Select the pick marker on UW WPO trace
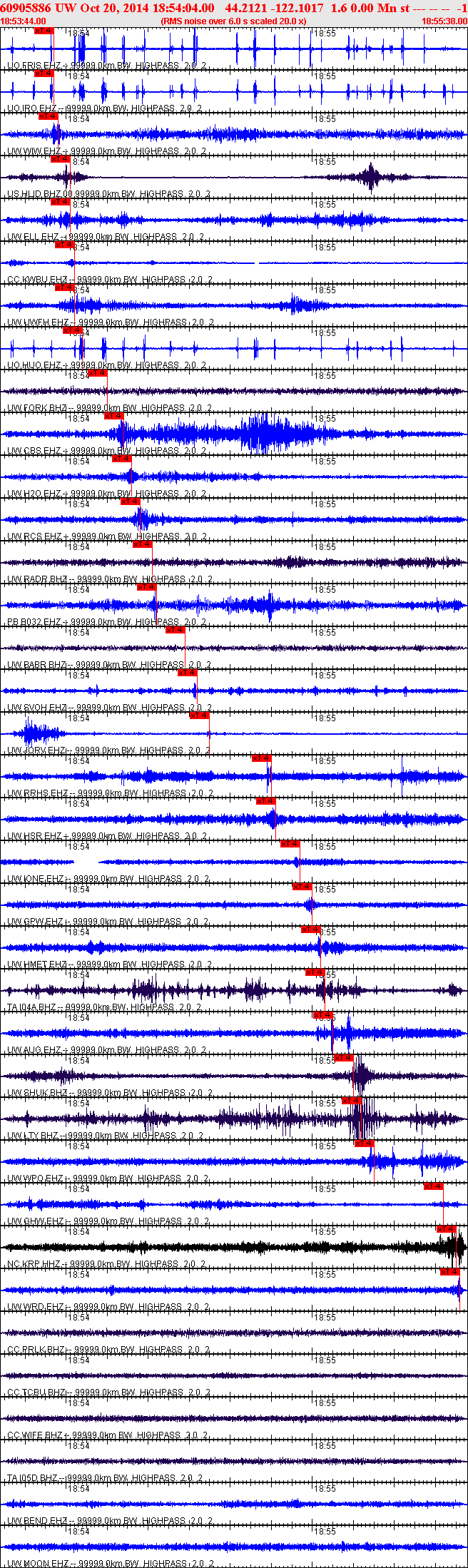Screen dimensions: 468x1568 [x=365, y=1144]
